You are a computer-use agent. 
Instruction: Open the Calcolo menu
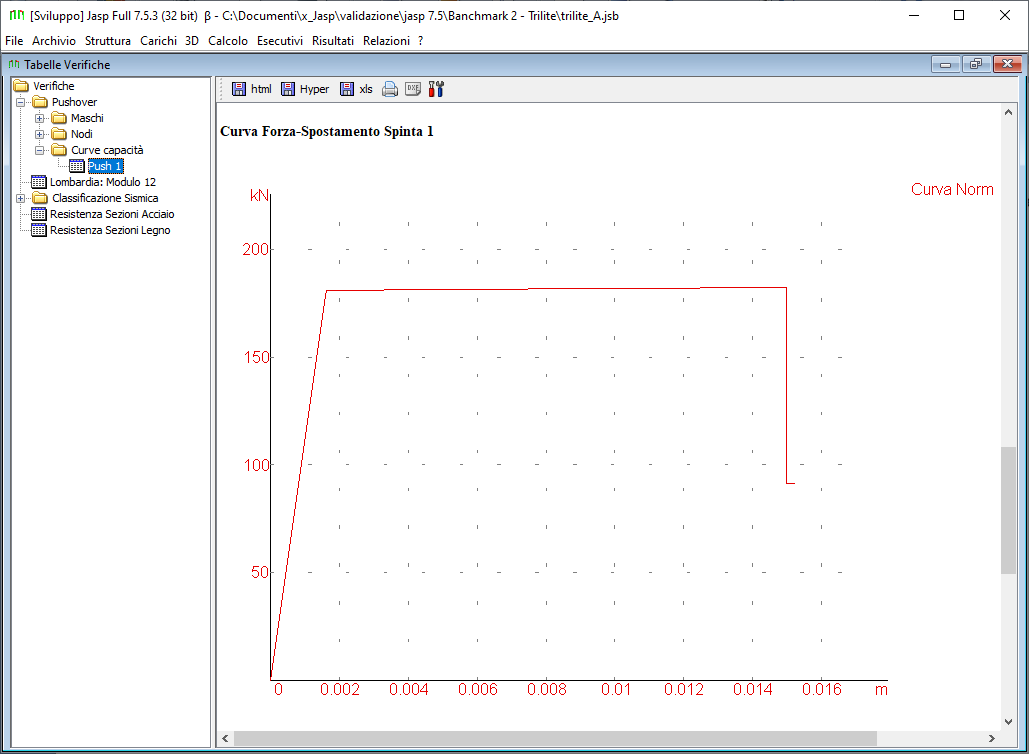228,41
